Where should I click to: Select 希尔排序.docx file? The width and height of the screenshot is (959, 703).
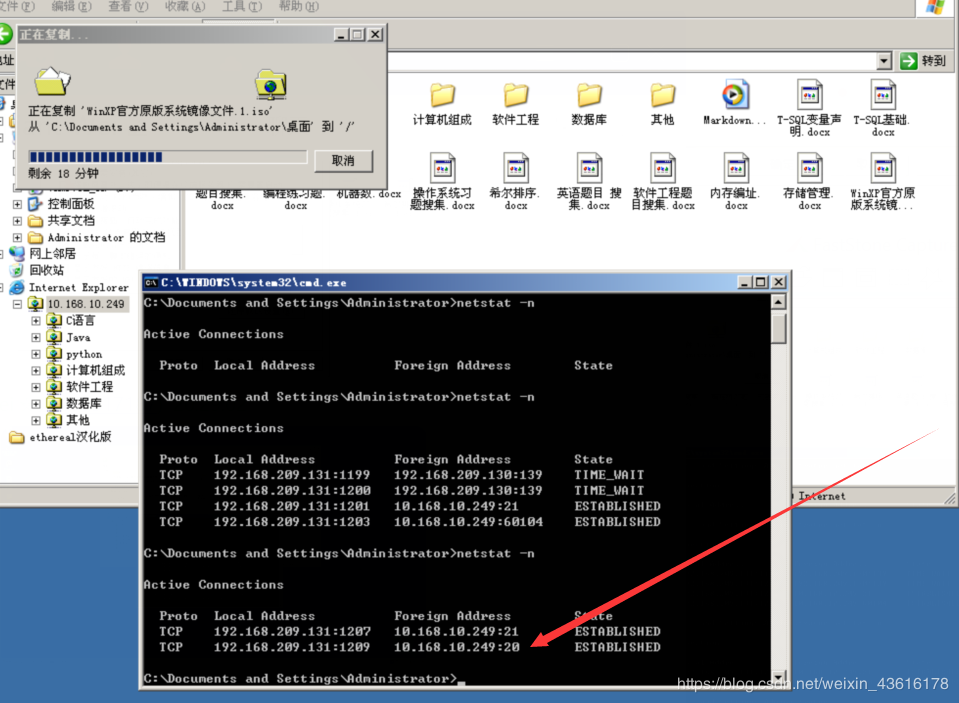coord(516,168)
